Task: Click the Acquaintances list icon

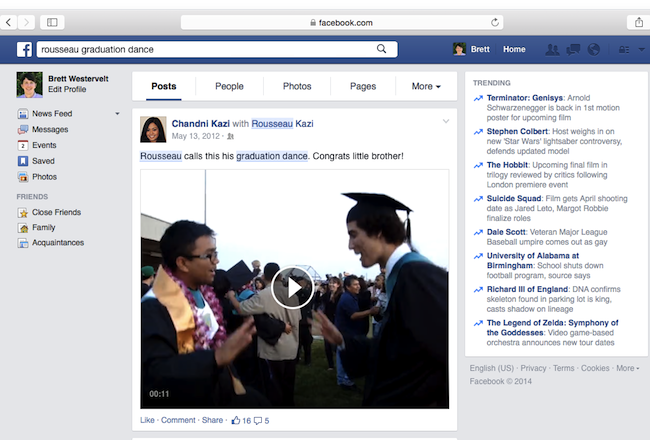Action: click(x=23, y=243)
